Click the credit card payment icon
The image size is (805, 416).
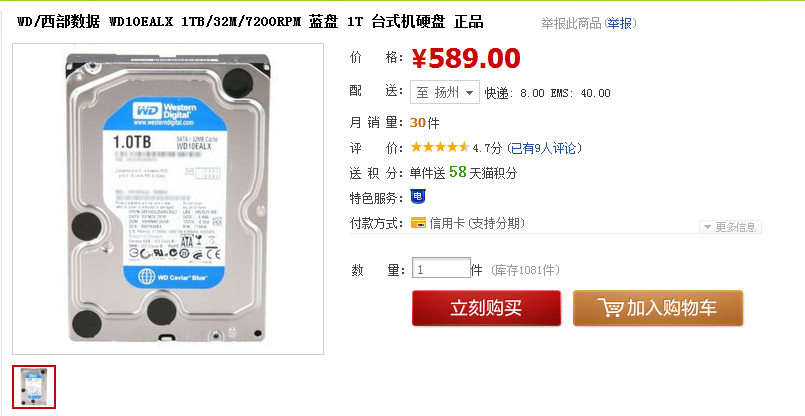[418, 223]
